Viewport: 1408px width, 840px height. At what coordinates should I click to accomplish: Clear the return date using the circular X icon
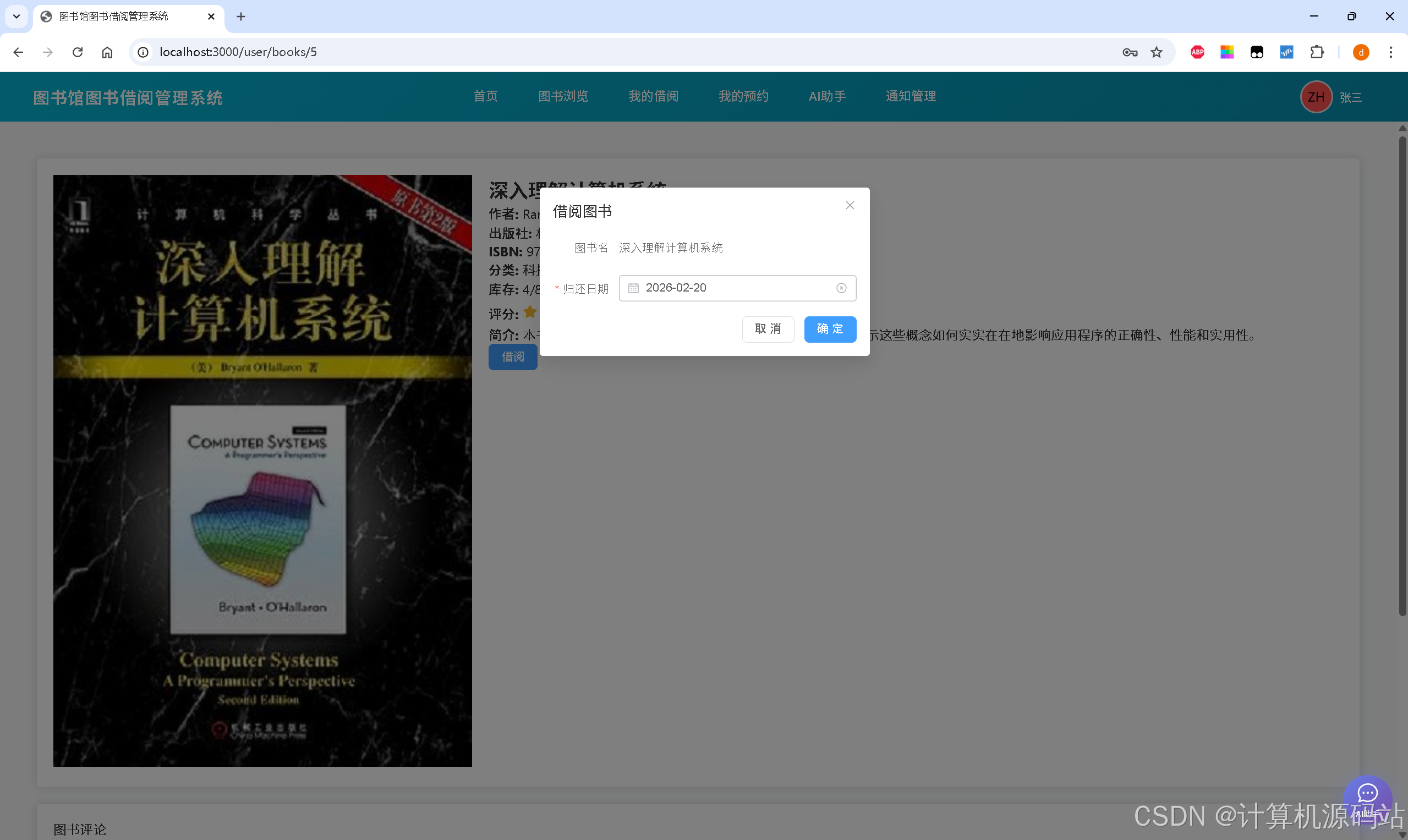pos(841,288)
